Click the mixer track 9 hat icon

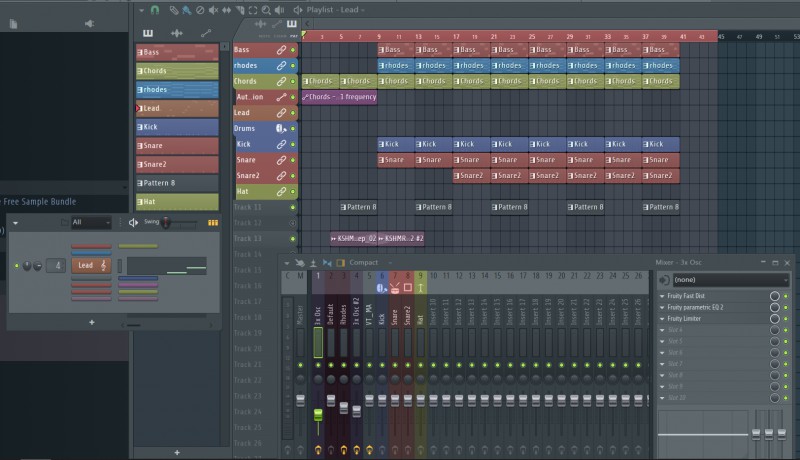pyautogui.click(x=420, y=288)
